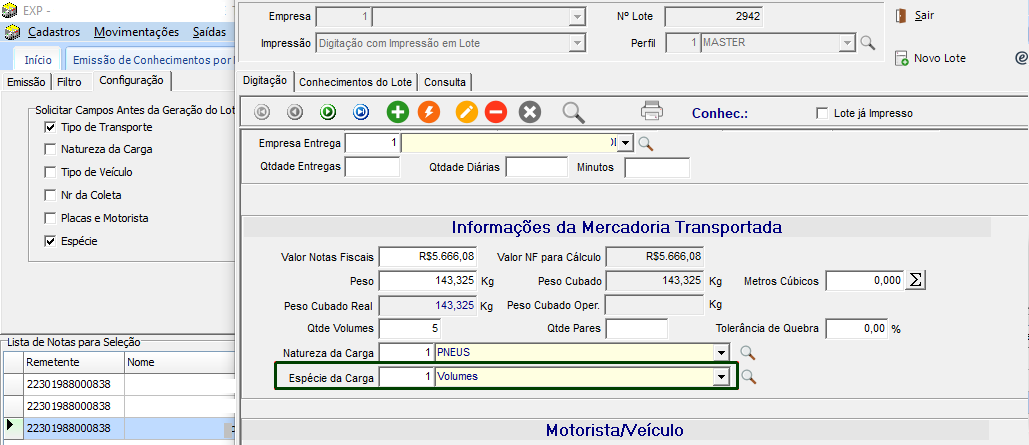
Task: Click the orange lightning bolt icon
Action: [429, 112]
